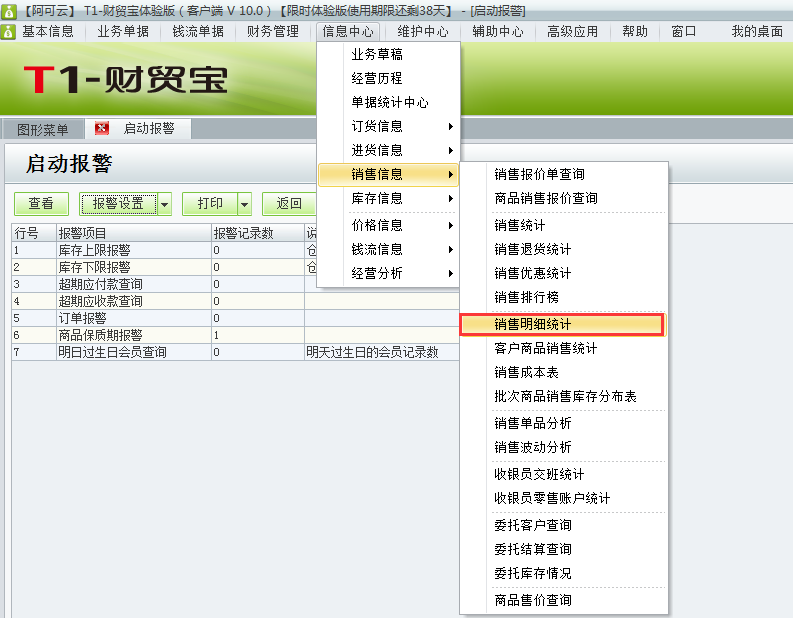This screenshot has width=793, height=618.
Task: Select the 超期应收款查询 row
Action: pos(235,301)
